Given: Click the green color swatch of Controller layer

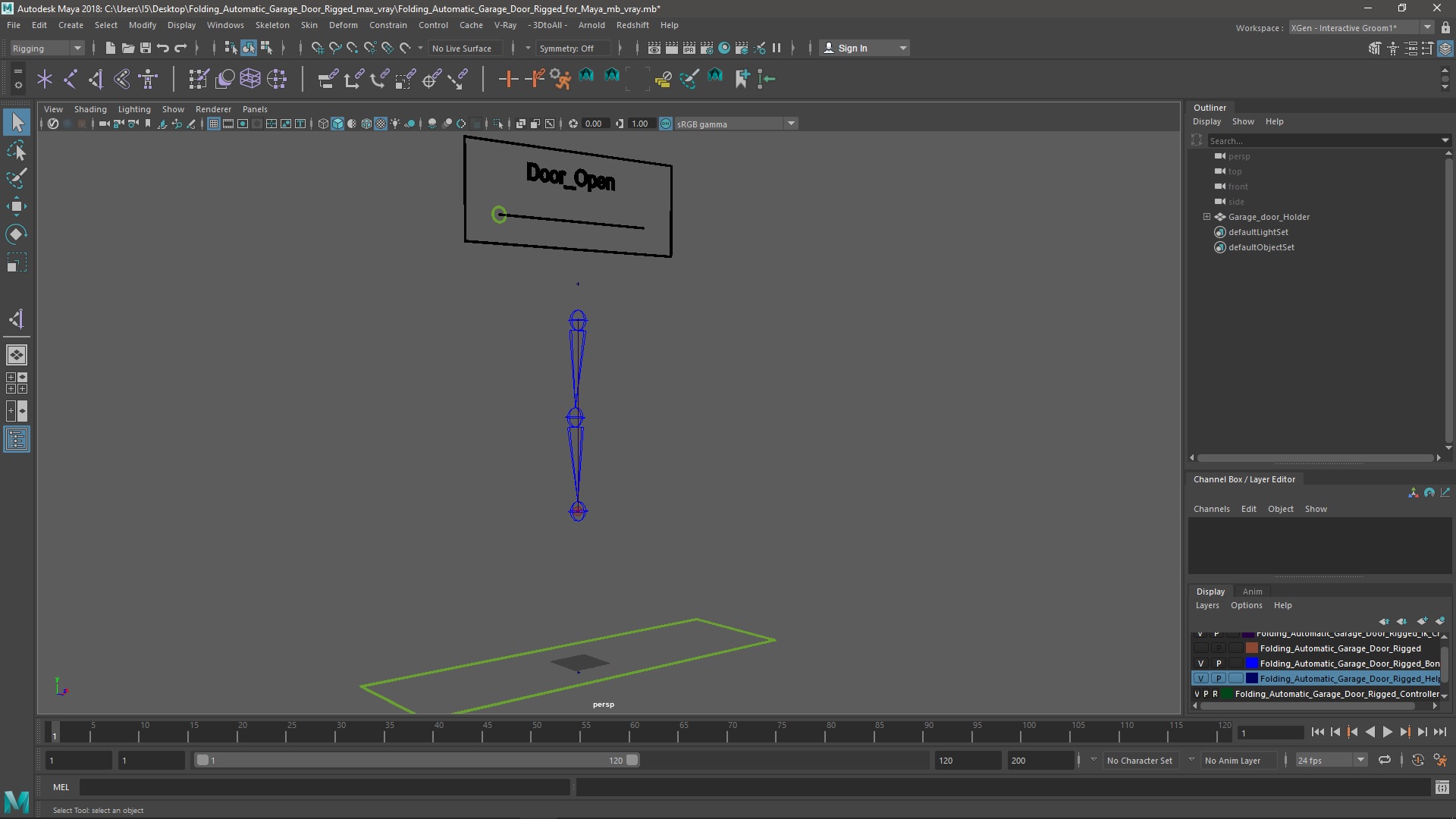Looking at the screenshot, I should [x=1226, y=694].
